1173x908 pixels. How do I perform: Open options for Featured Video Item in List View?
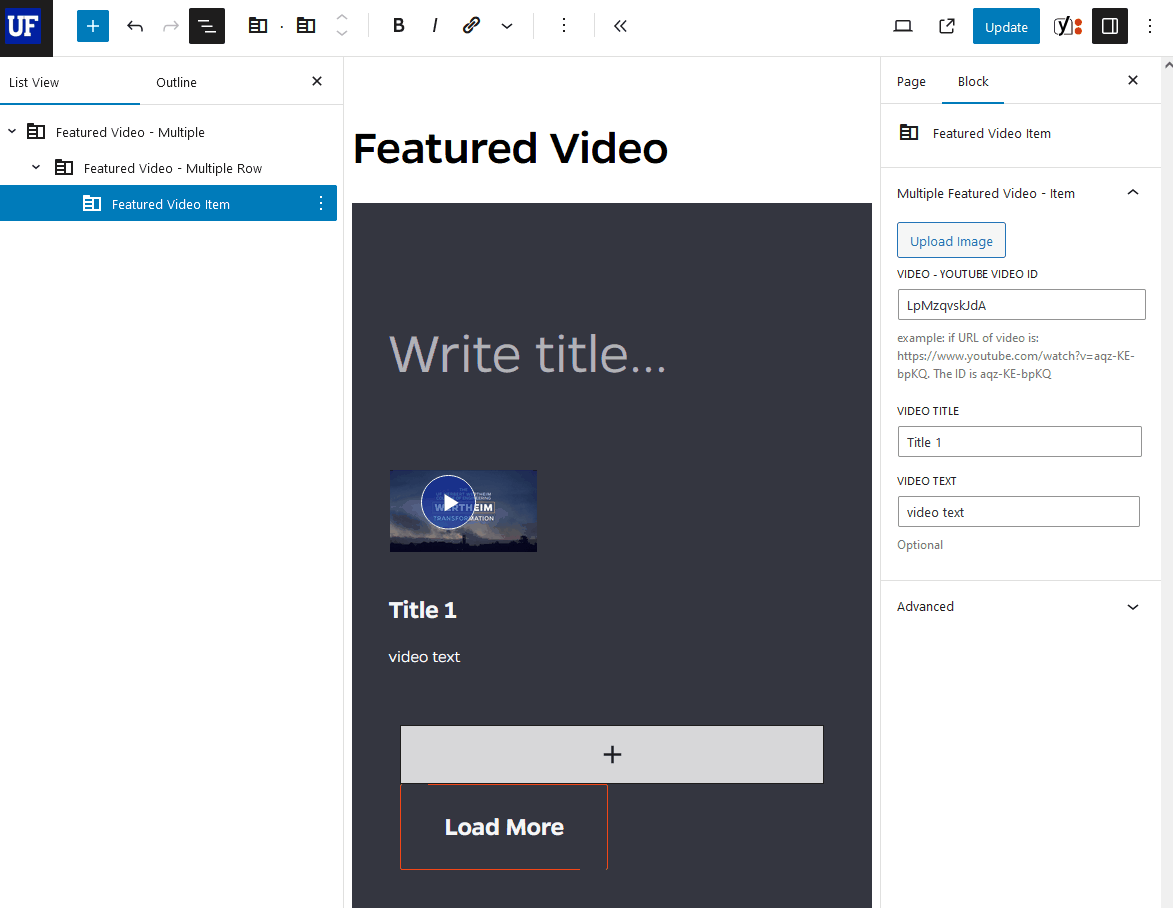(x=320, y=202)
